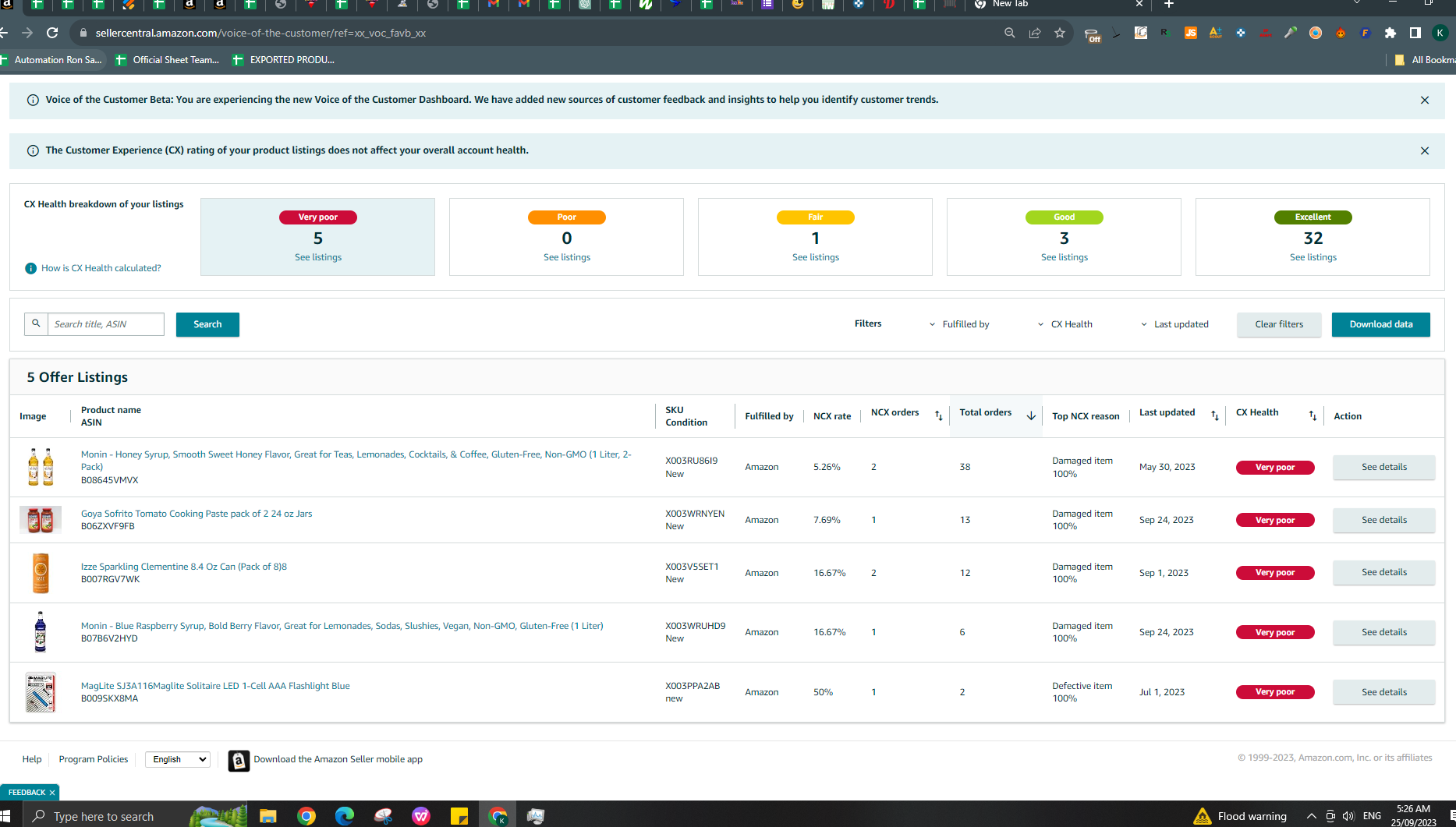Click the taskbar volume speaker icon

(1349, 816)
